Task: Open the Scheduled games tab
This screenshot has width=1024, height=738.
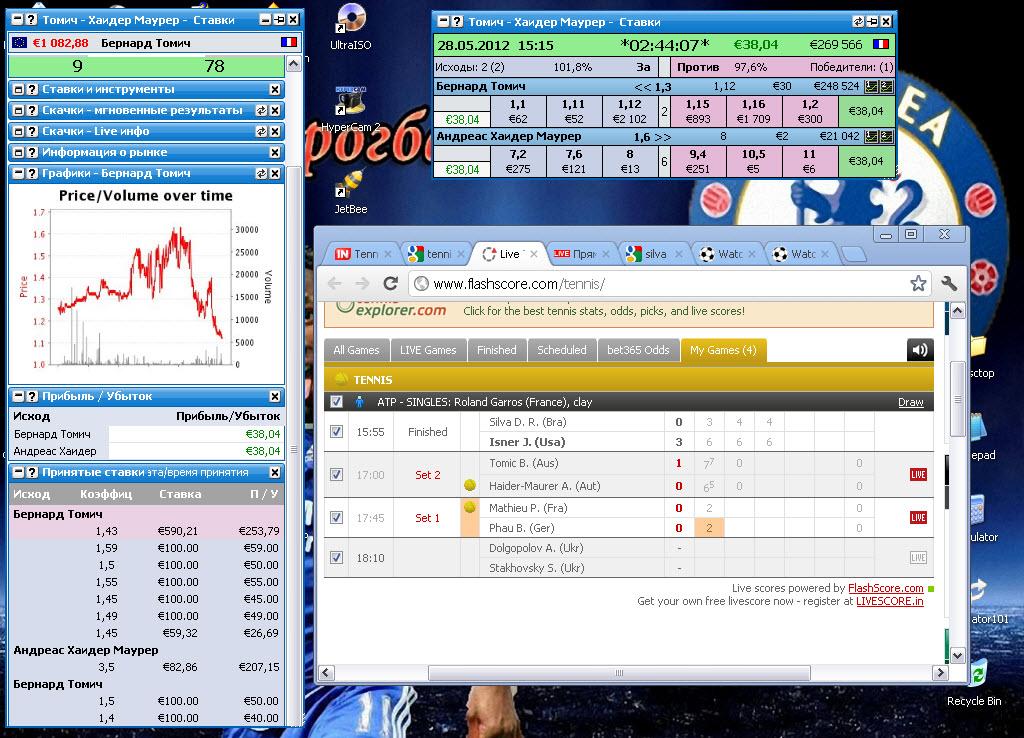Action: [x=562, y=350]
